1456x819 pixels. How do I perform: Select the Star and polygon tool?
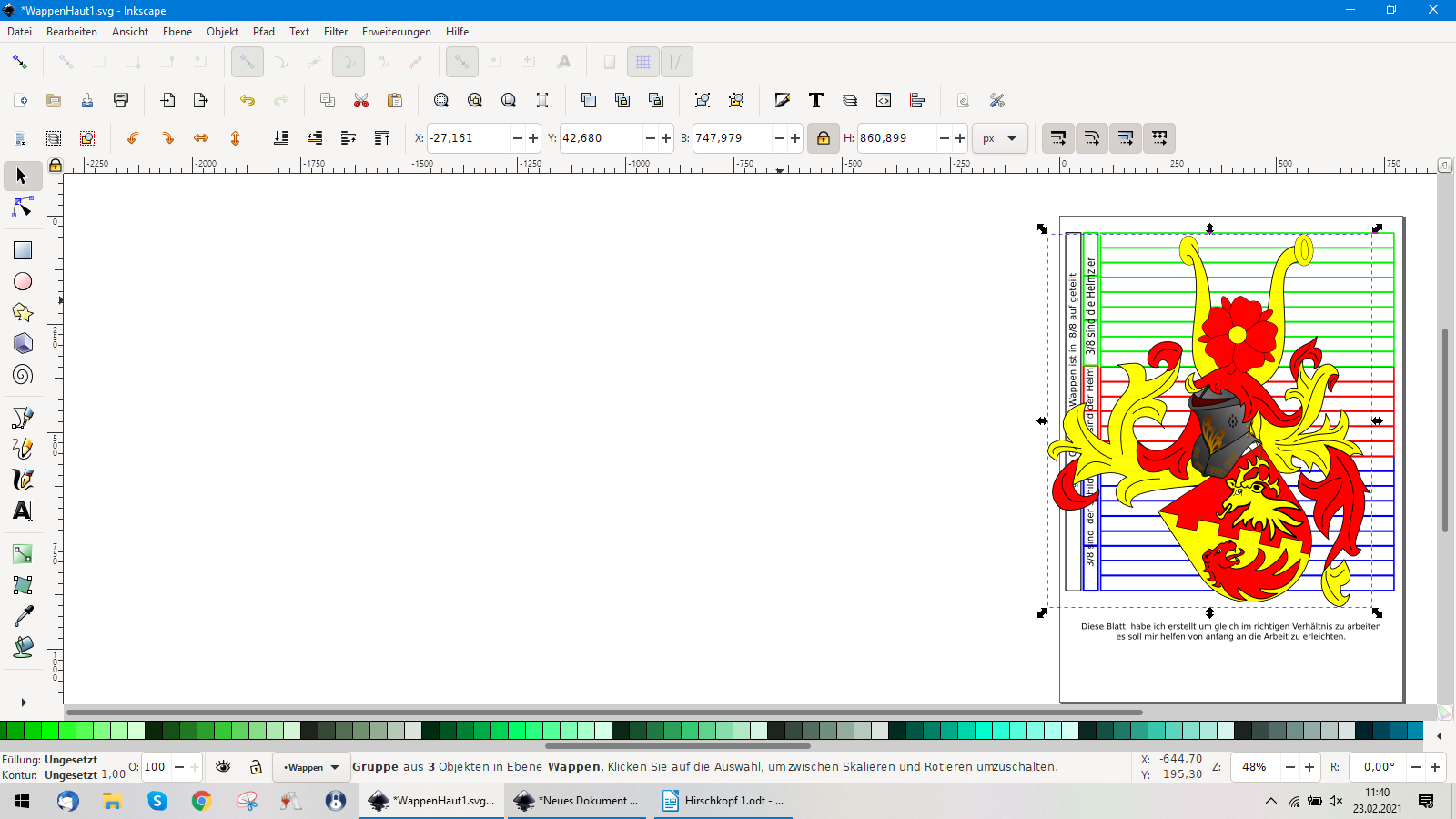(x=23, y=312)
